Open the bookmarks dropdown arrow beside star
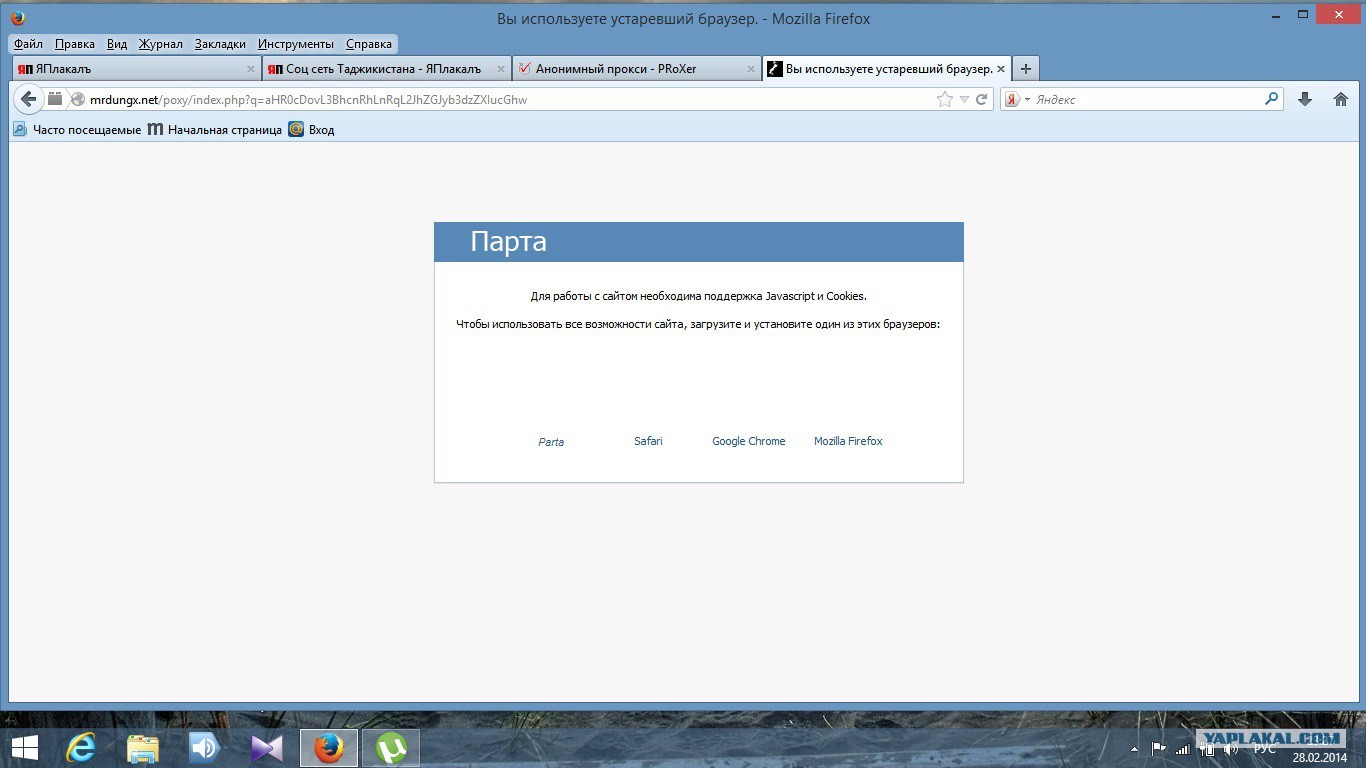Screen dimensions: 1366x768 point(964,100)
